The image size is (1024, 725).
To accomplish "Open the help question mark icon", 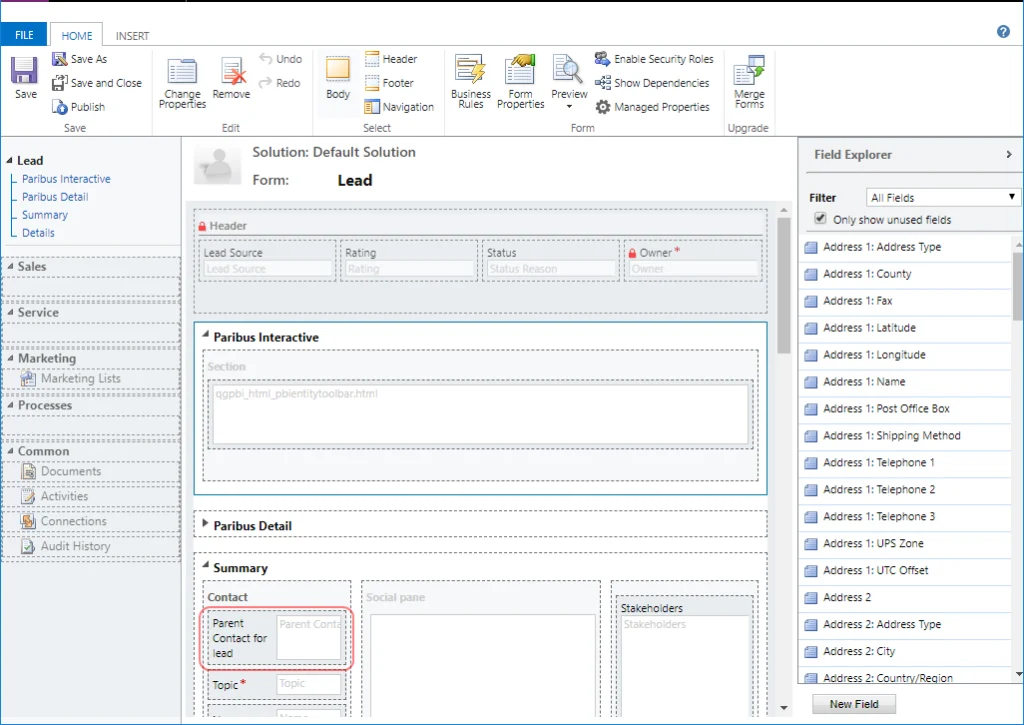I will point(1003,31).
